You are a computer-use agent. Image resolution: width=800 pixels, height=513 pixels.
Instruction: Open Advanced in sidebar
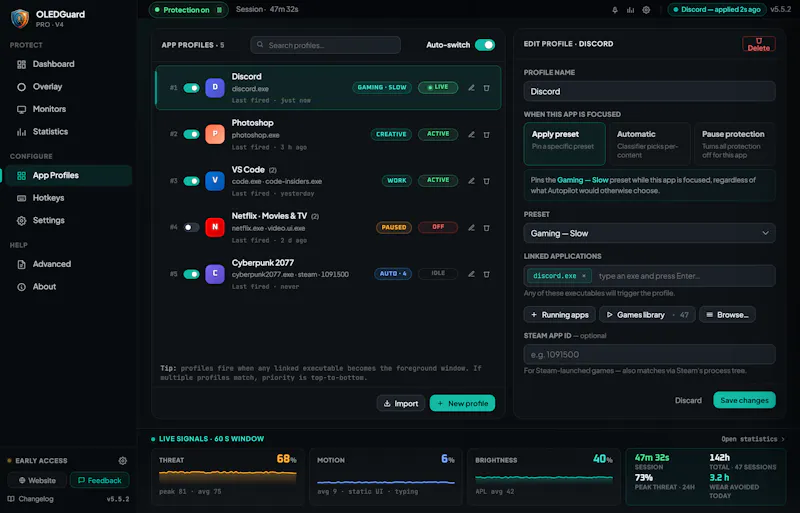(x=68, y=264)
